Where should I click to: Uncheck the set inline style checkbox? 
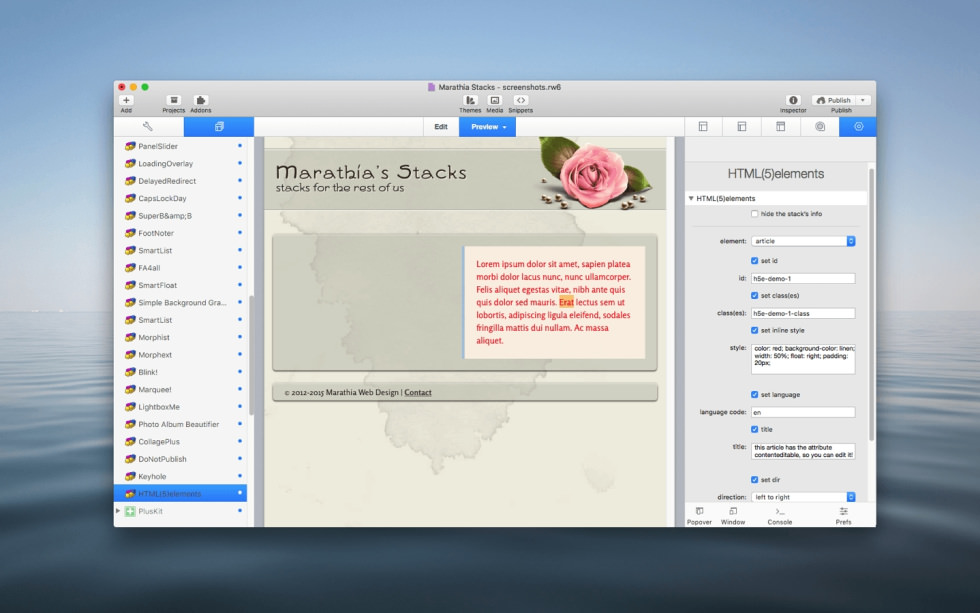(754, 331)
